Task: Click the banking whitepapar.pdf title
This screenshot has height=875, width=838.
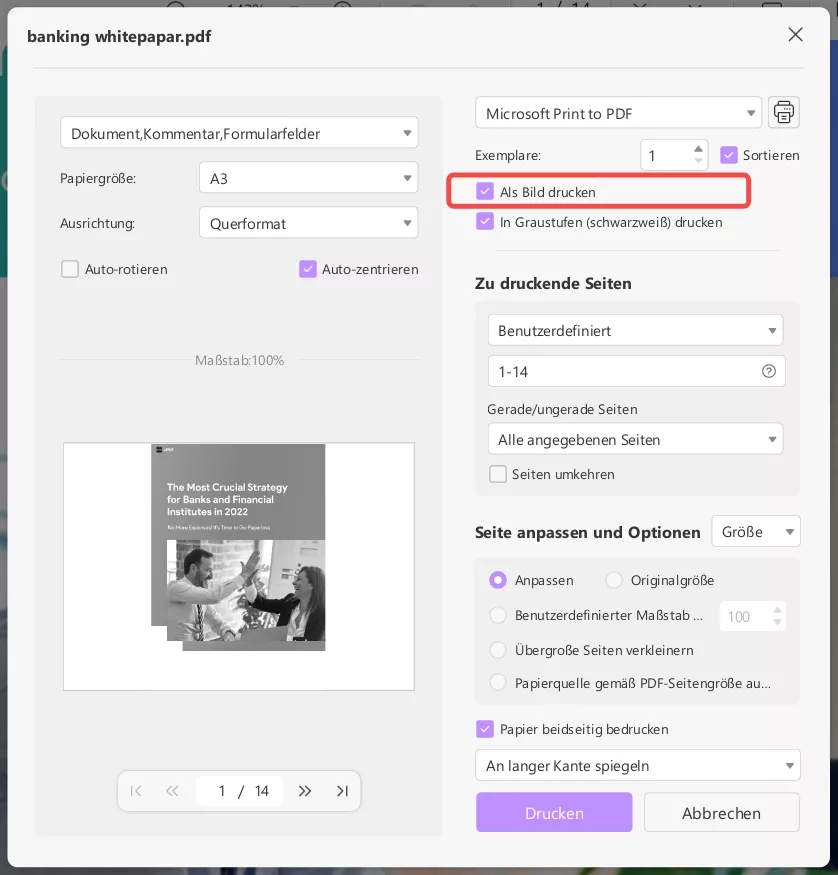Action: click(x=119, y=37)
